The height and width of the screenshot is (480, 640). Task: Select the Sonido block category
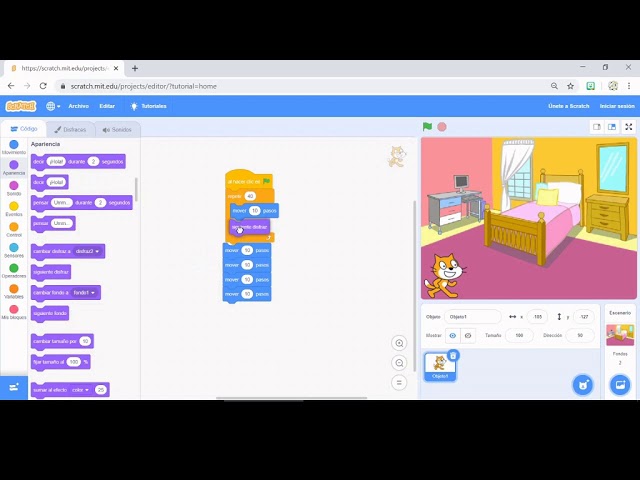[14, 189]
